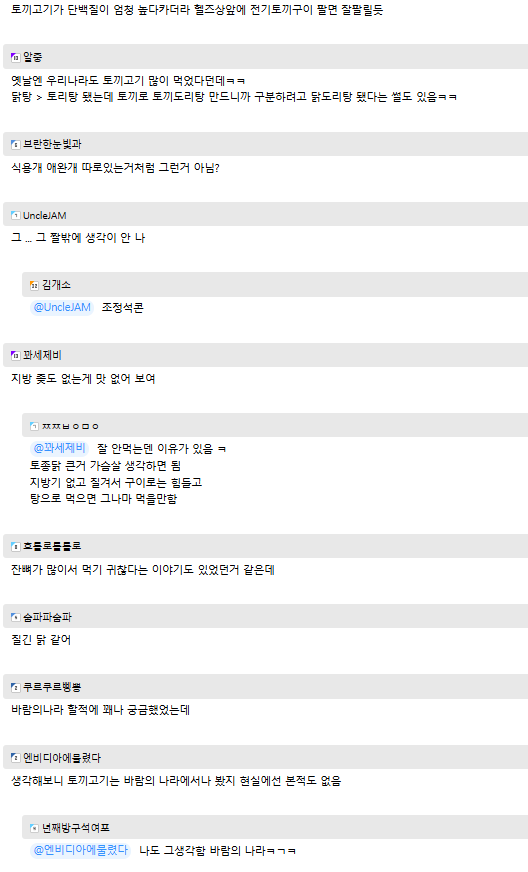Click the level icon beside 엔비디아에물렸다
The width and height of the screenshot is (528, 872).
16,758
